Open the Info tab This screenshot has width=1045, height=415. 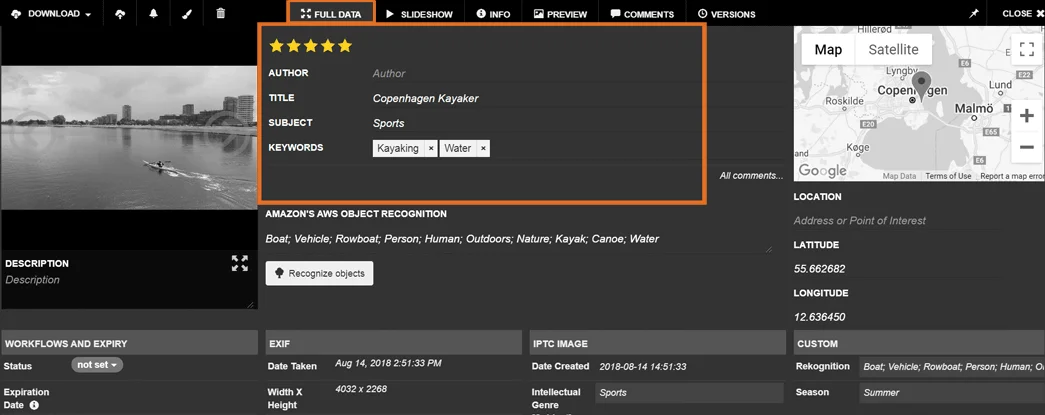pyautogui.click(x=493, y=14)
